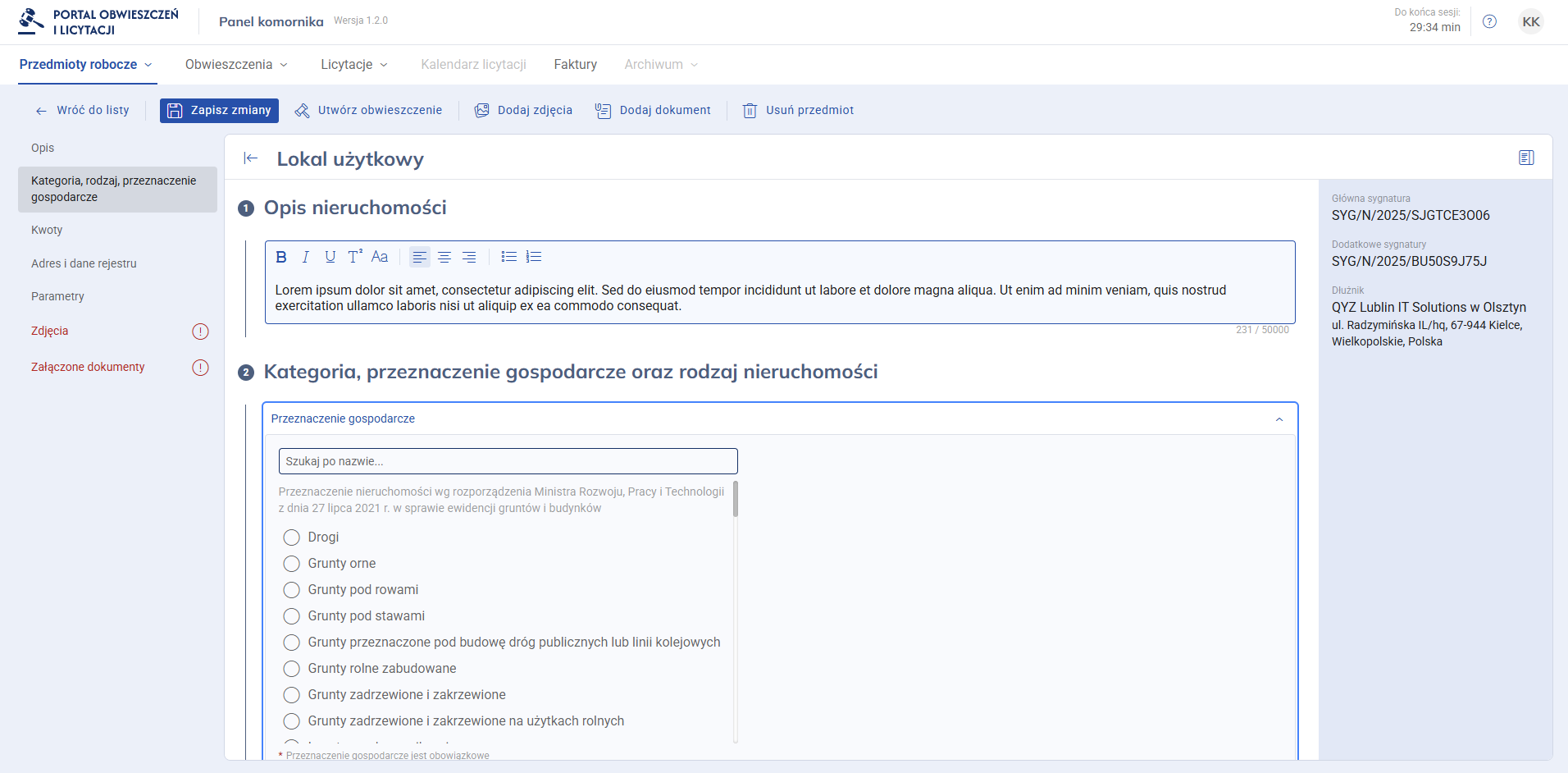The image size is (1568, 773).
Task: Underline the selected description text
Action: click(x=330, y=257)
